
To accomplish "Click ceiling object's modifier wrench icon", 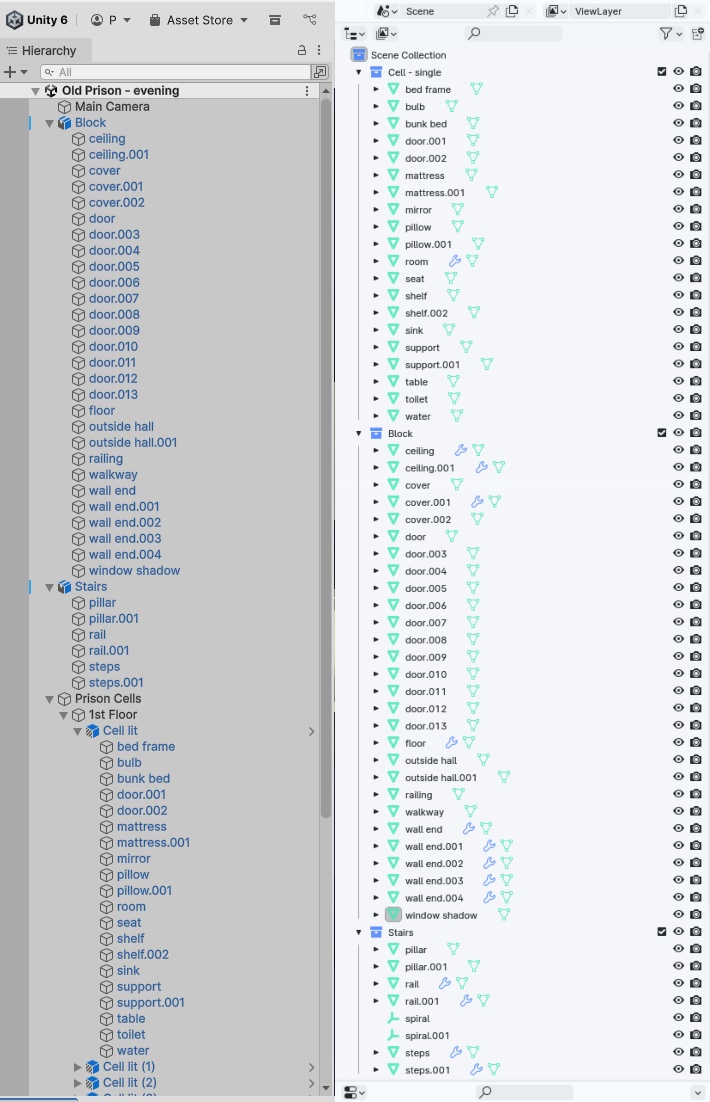I will click(461, 450).
